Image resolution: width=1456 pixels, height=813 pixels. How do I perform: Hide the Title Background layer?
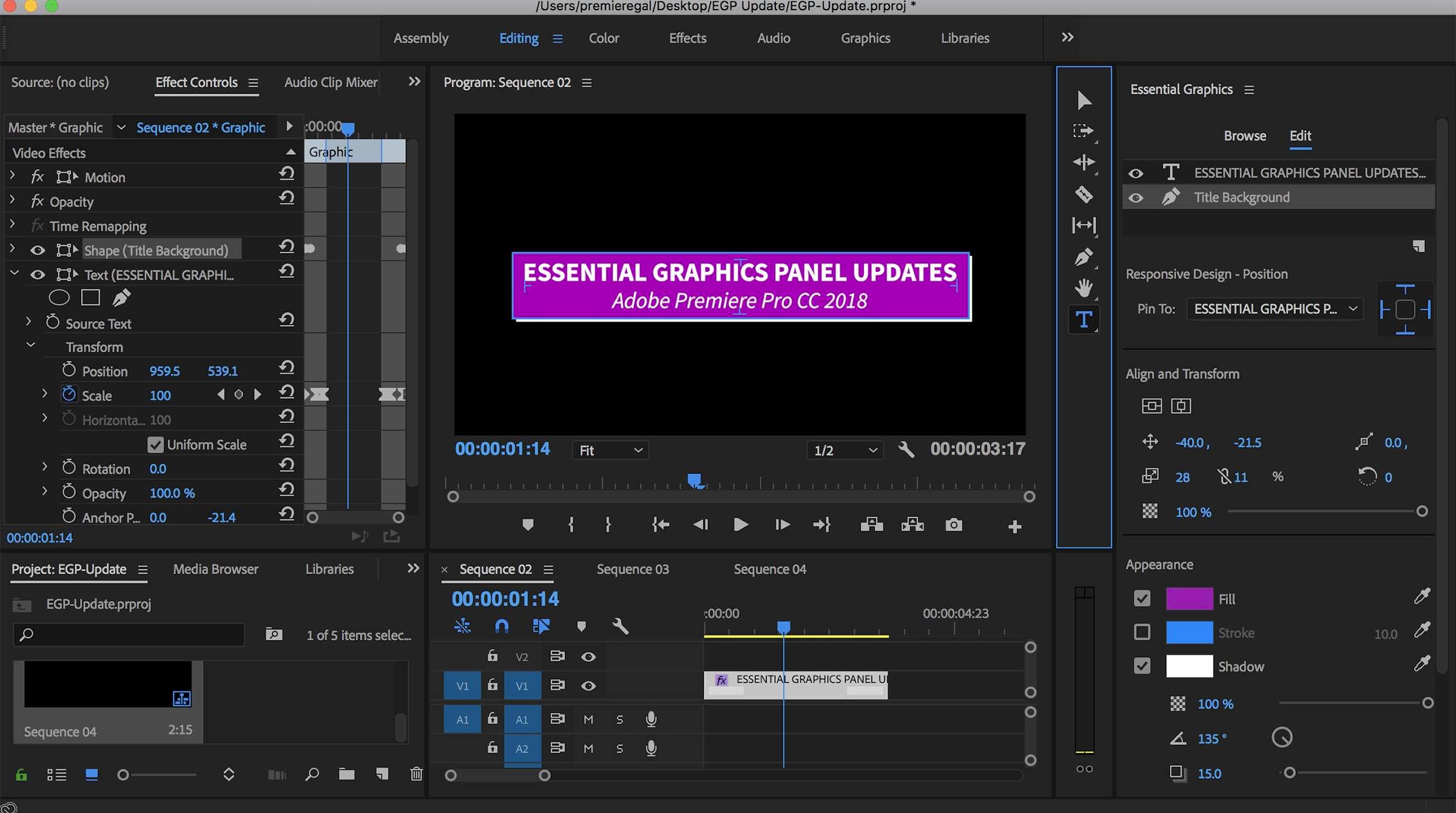1136,198
